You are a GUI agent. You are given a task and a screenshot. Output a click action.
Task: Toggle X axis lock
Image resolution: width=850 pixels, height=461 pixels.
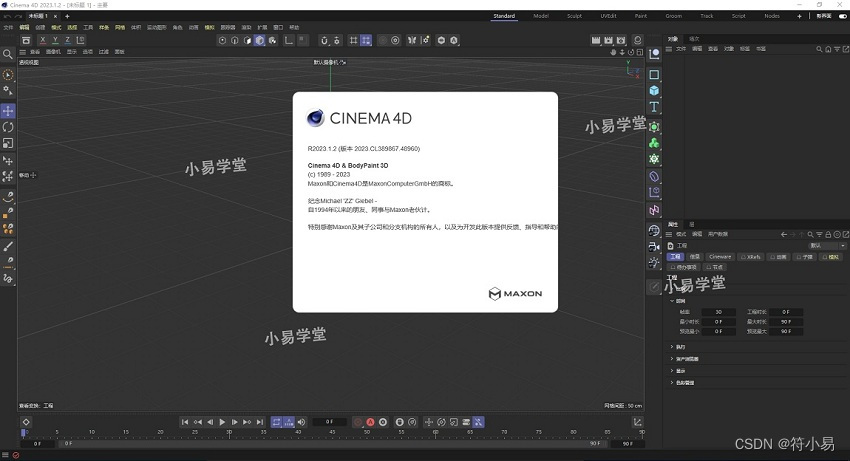point(43,40)
